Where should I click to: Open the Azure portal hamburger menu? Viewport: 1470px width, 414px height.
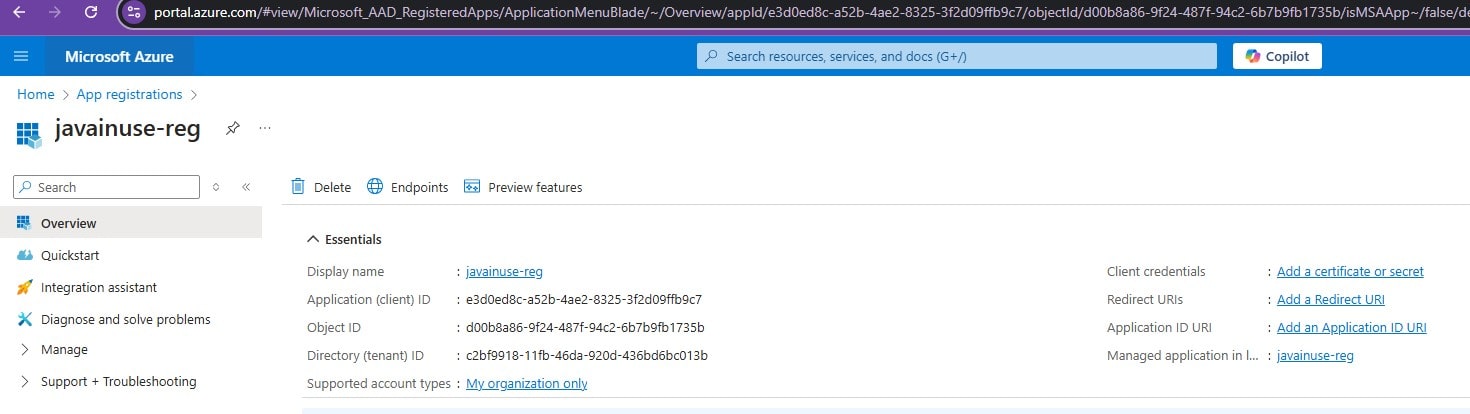tap(21, 56)
